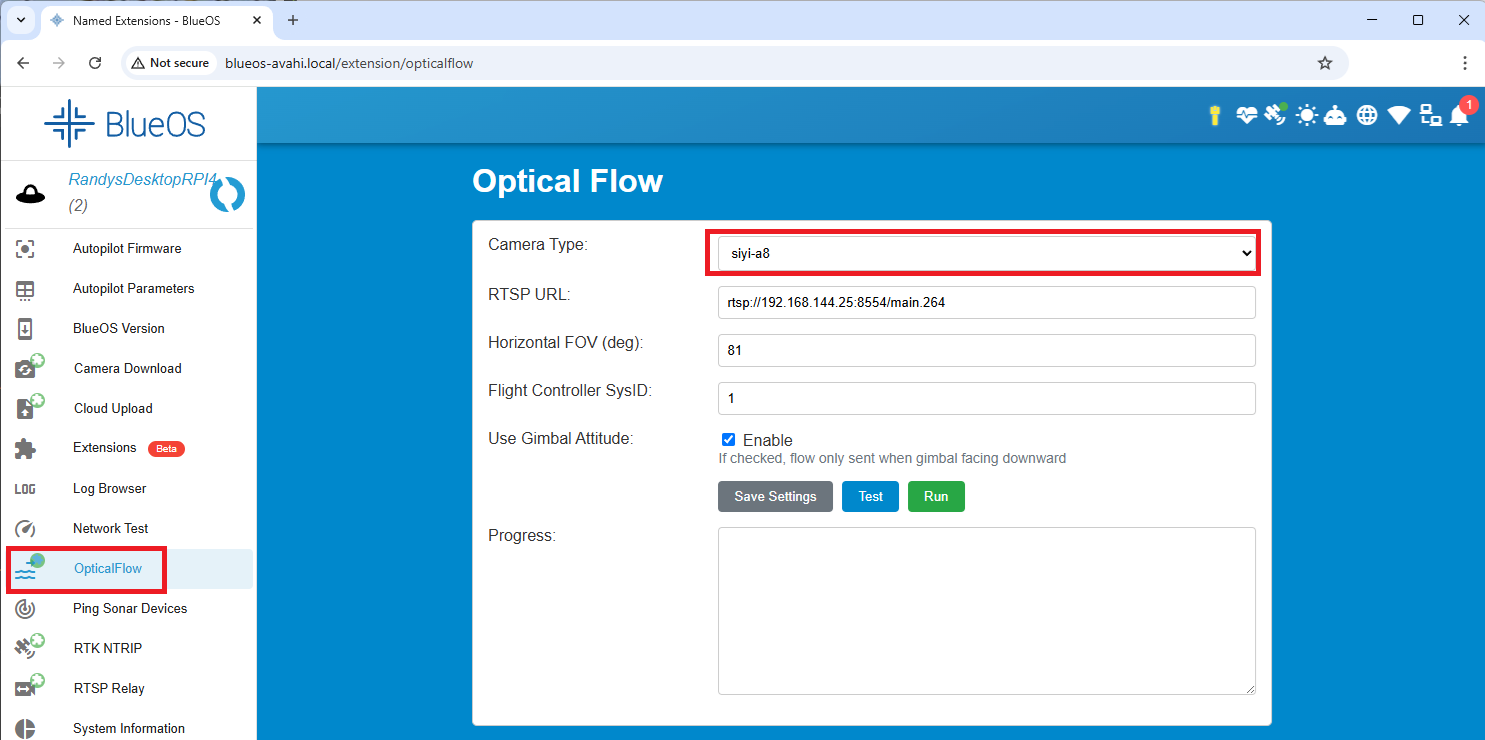The image size is (1485, 740).
Task: Click the heartbeat health monitor icon
Action: [1246, 116]
